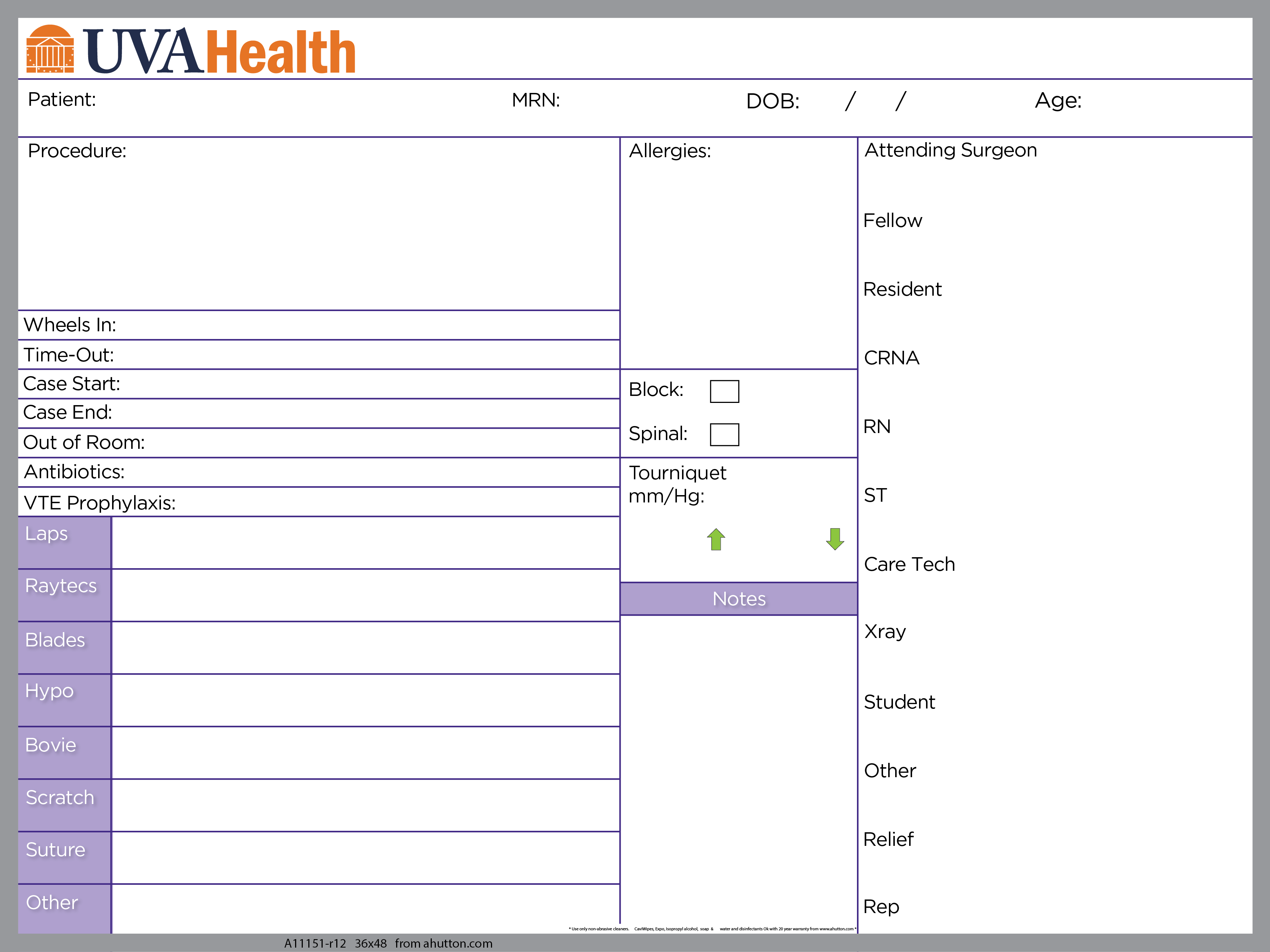
Task: Click the Care Tech staff label
Action: (910, 564)
